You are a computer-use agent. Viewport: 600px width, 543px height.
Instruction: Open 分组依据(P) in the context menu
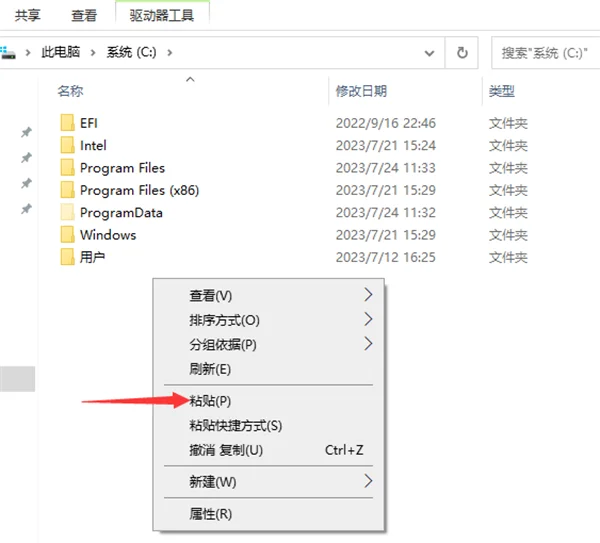(269, 344)
